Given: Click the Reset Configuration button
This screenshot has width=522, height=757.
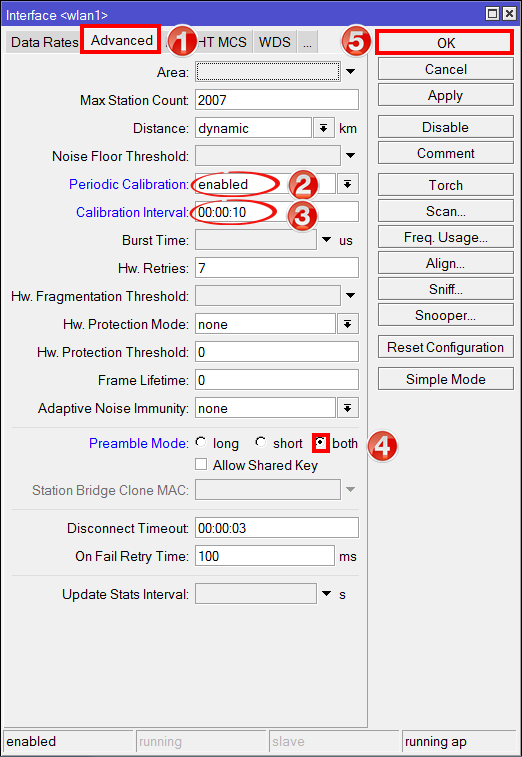Looking at the screenshot, I should pyautogui.click(x=445, y=347).
